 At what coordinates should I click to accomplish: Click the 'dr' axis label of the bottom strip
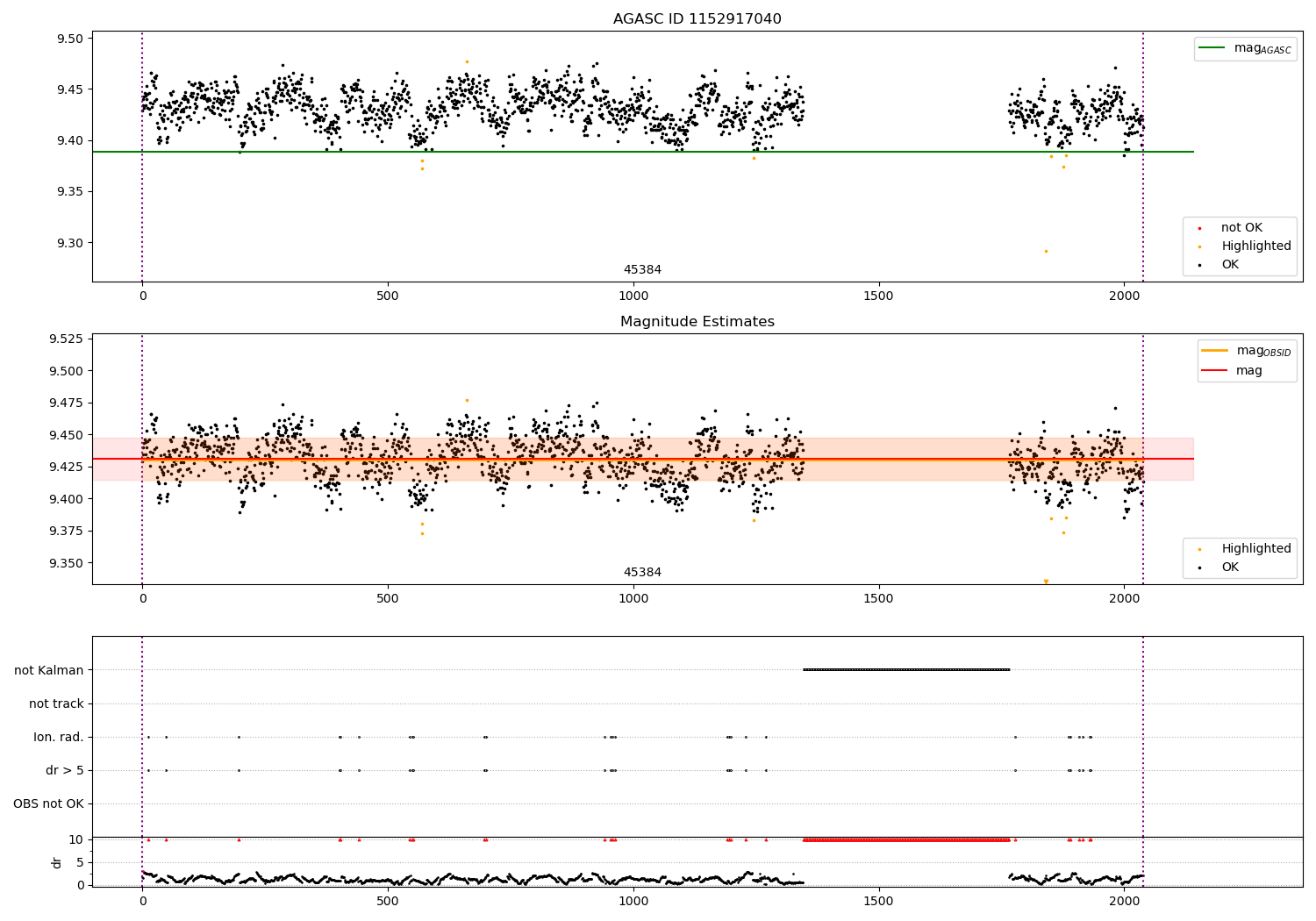click(58, 862)
